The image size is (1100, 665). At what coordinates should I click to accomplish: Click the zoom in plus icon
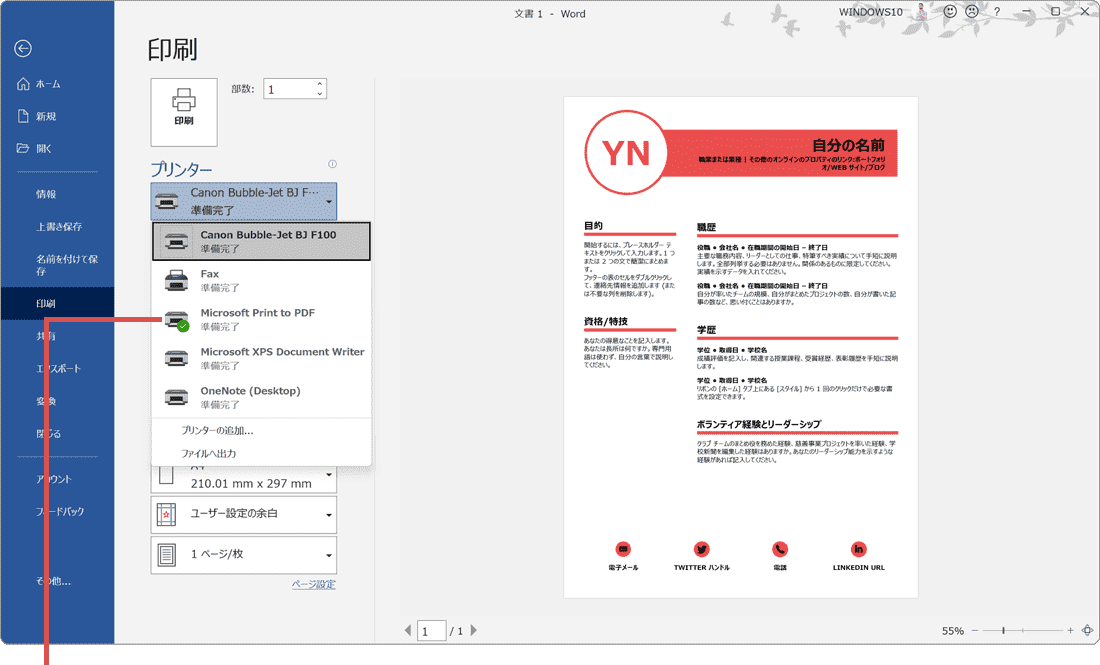[1068, 631]
